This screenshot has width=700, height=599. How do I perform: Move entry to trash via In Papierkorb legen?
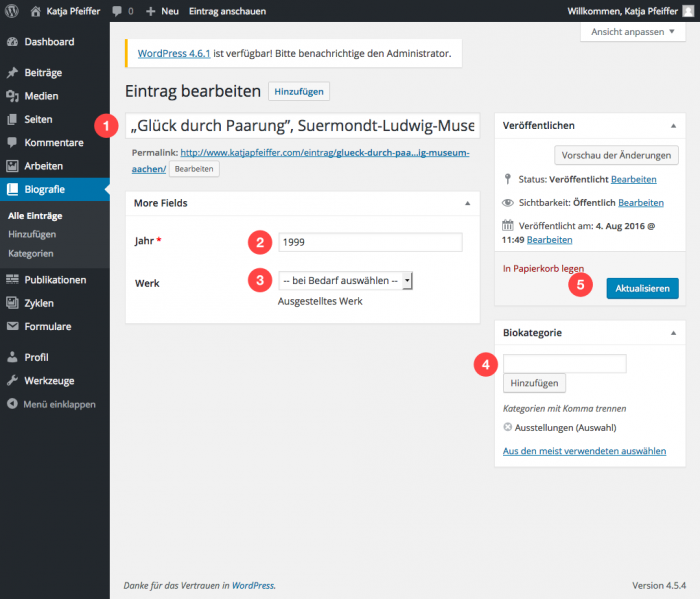pos(543,269)
